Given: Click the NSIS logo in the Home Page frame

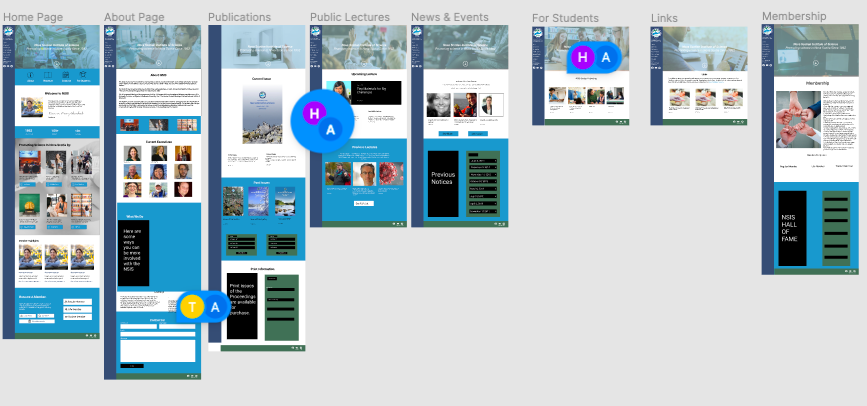Looking at the screenshot, I should [8, 35].
